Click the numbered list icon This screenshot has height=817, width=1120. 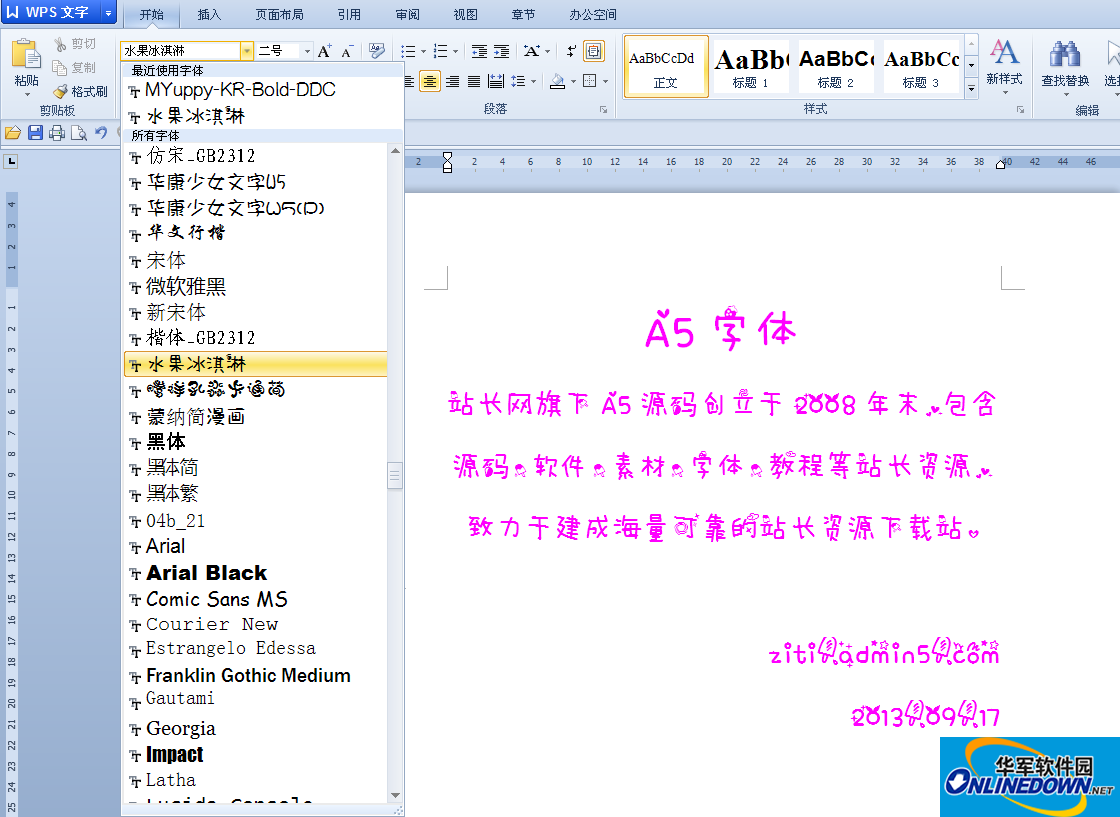441,51
